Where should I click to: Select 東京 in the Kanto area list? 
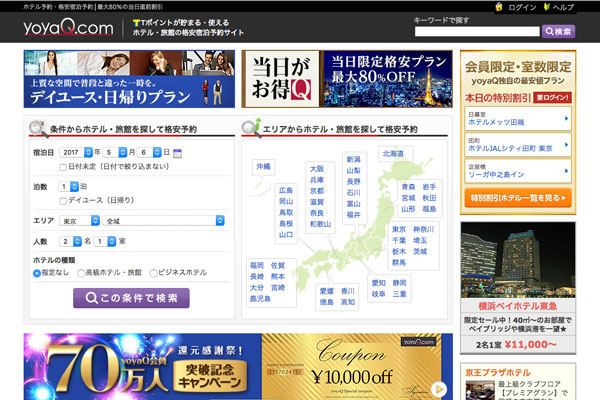pos(399,229)
